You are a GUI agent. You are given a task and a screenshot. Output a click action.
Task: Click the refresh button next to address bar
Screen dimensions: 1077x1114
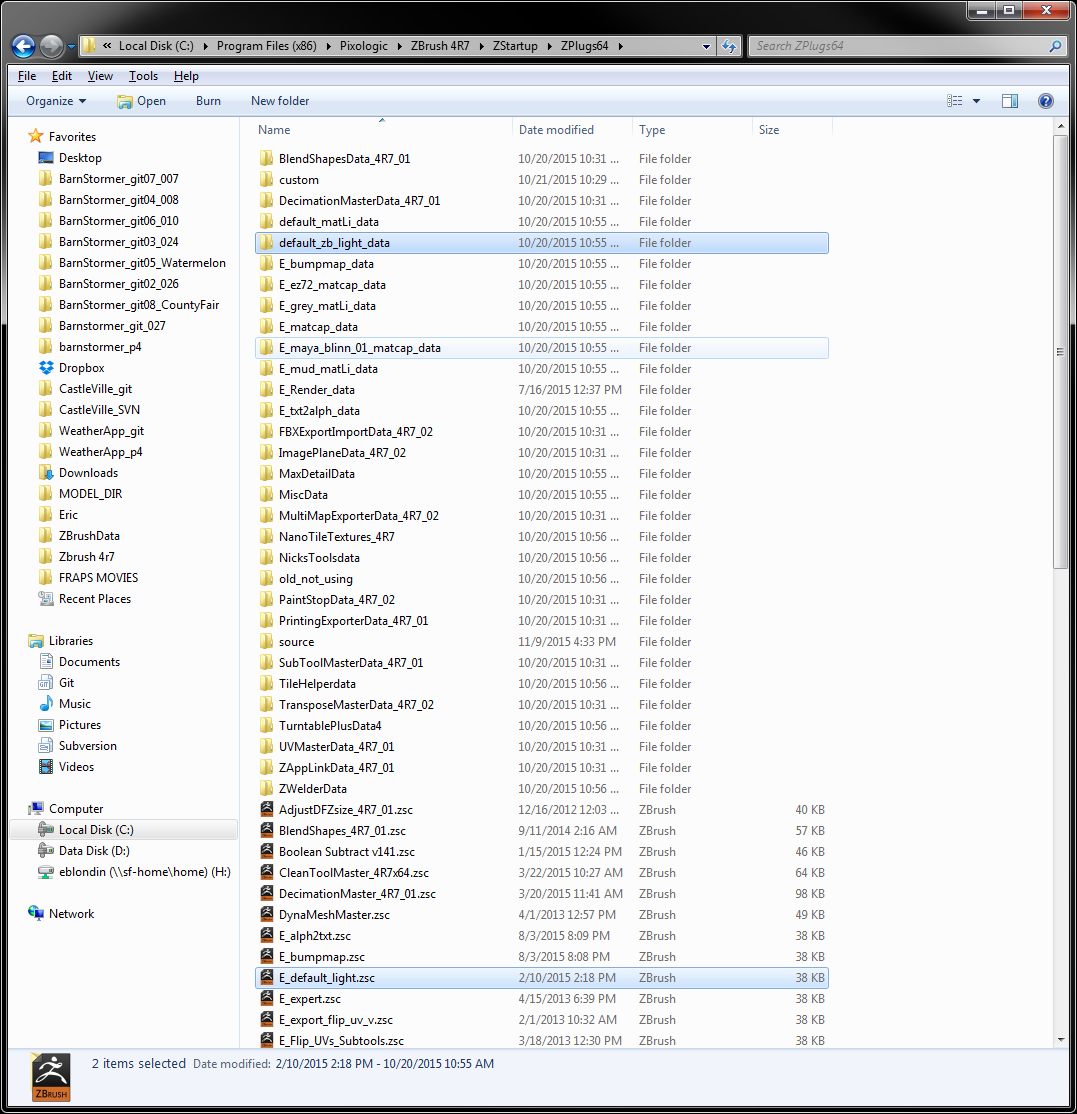pos(729,46)
